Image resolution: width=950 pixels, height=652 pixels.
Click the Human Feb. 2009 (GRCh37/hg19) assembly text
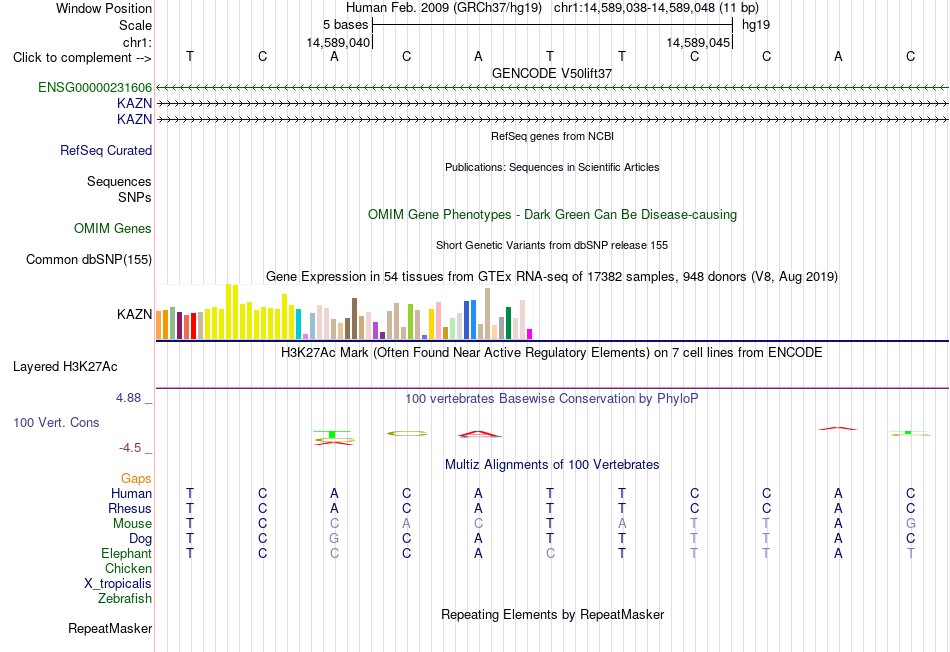pyautogui.click(x=443, y=8)
